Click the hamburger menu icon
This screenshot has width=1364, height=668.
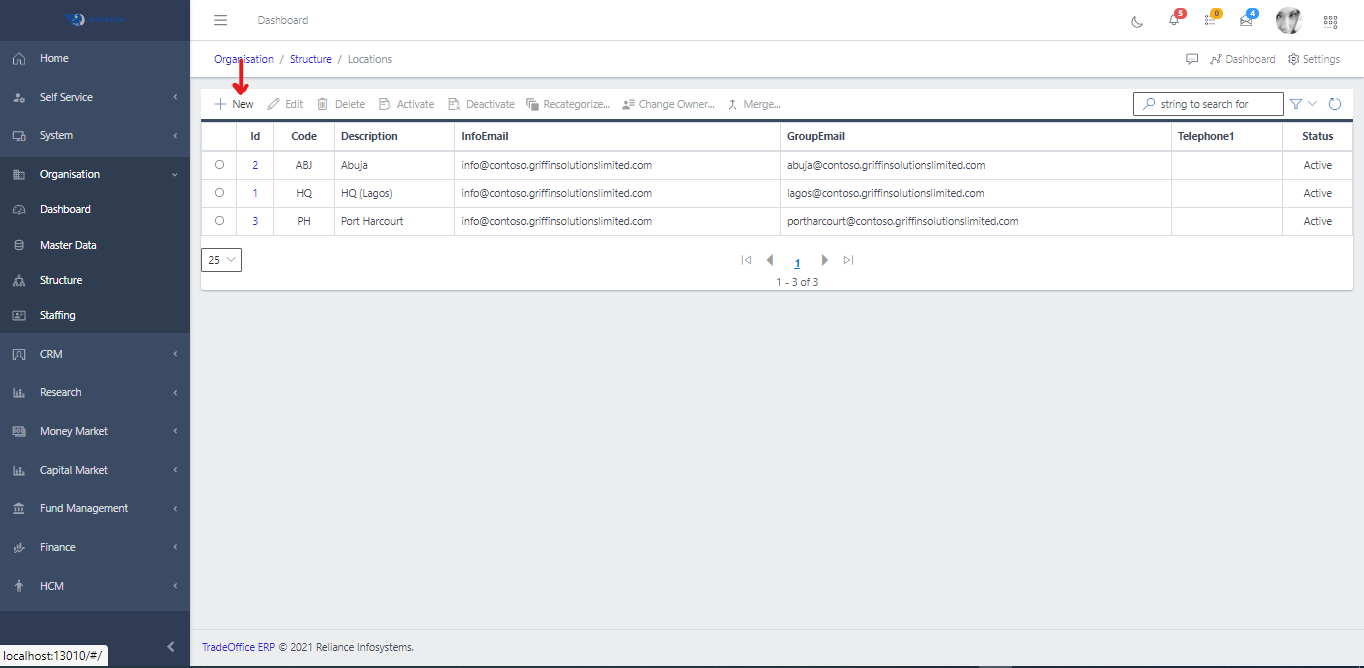[221, 20]
